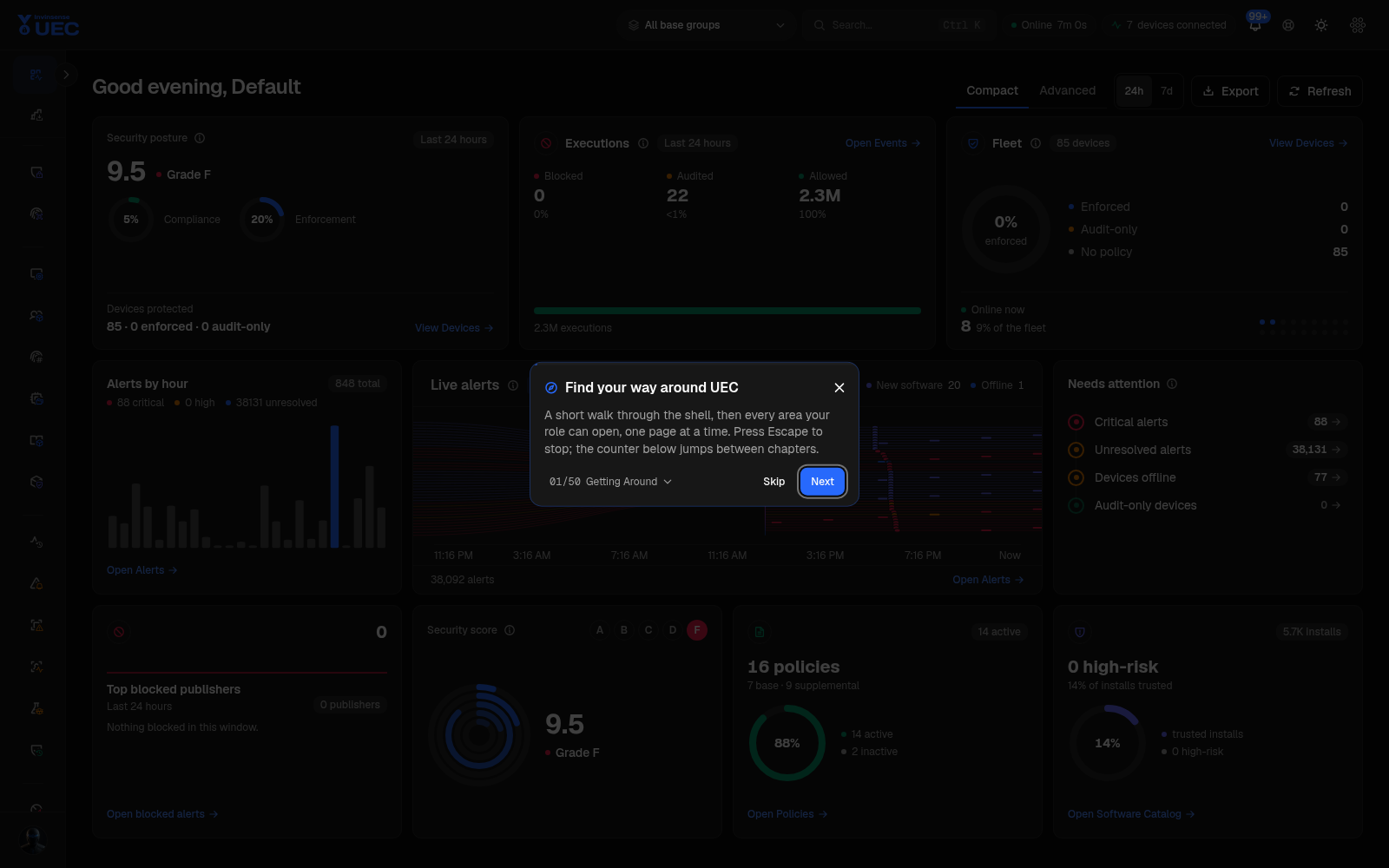Close the Find your way around UEC dialog
The width and height of the screenshot is (1389, 868).
pyautogui.click(x=839, y=387)
